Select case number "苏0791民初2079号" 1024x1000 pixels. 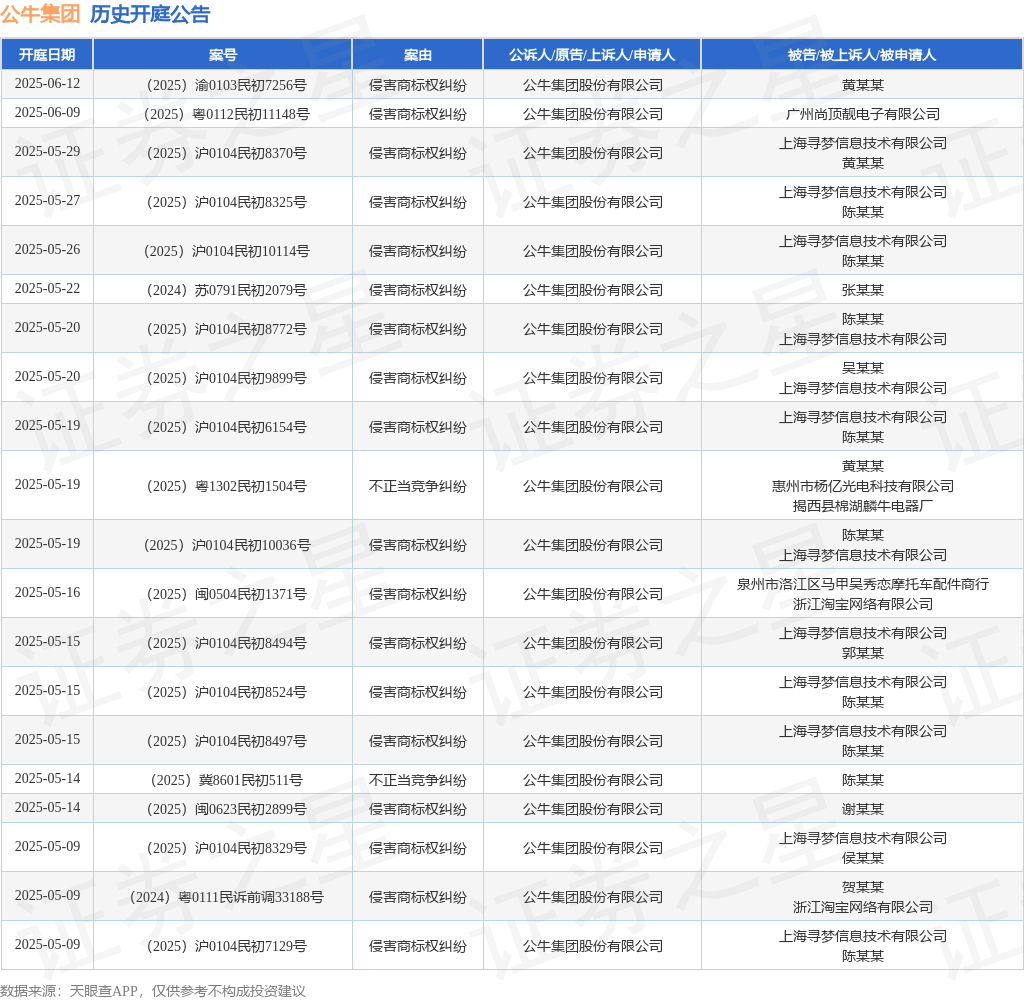pyautogui.click(x=251, y=291)
